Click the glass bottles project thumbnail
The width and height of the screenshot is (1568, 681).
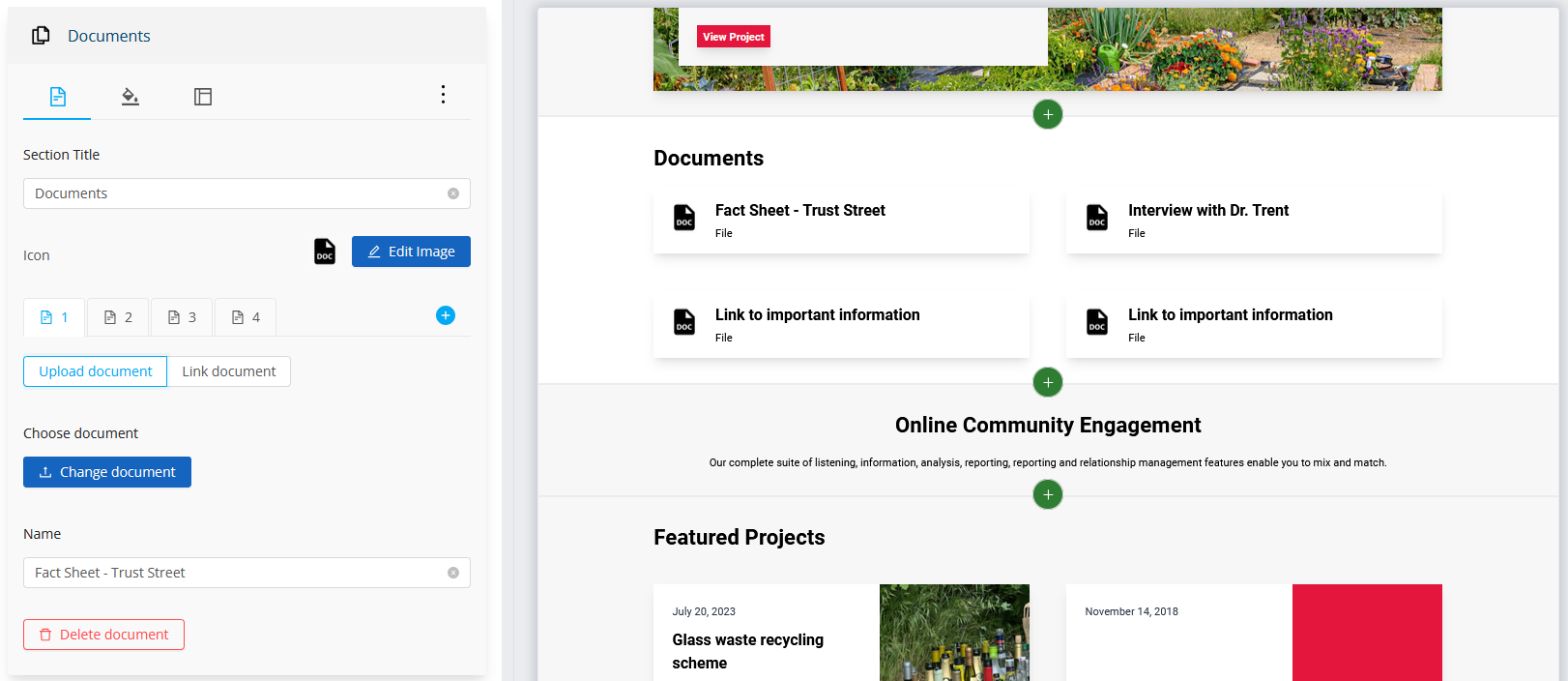[954, 633]
